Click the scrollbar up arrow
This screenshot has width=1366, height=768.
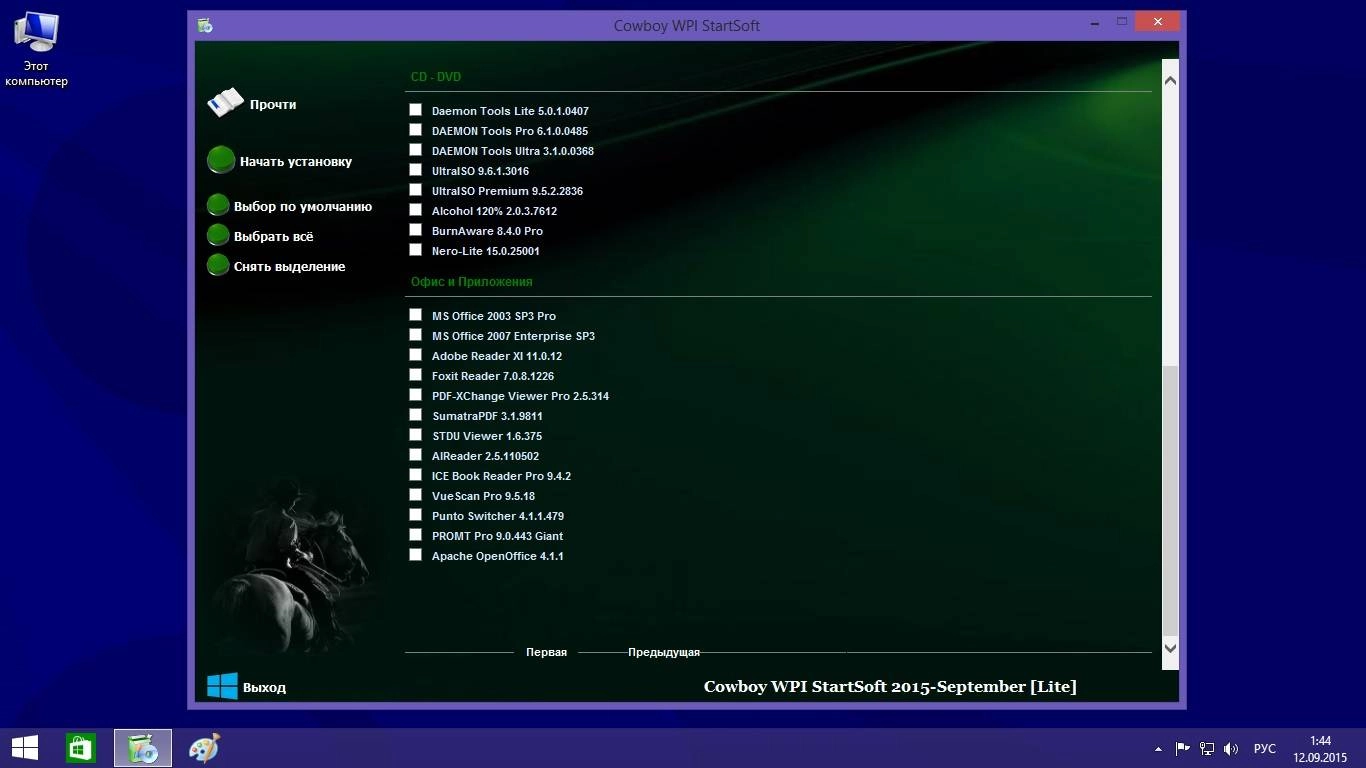tap(1170, 80)
